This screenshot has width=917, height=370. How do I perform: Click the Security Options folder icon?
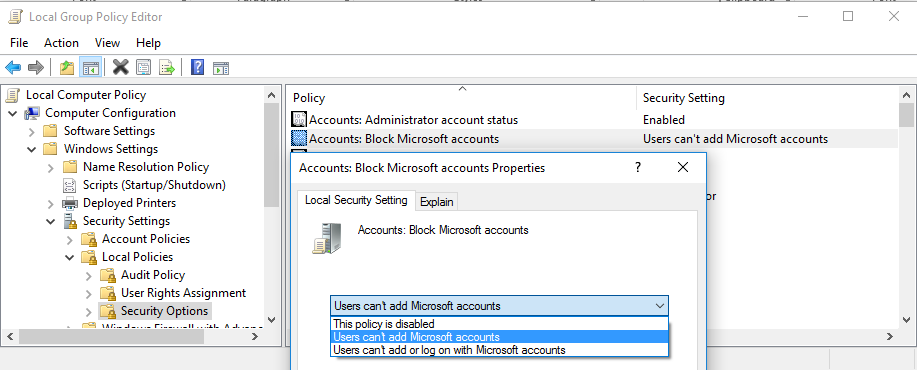point(108,311)
